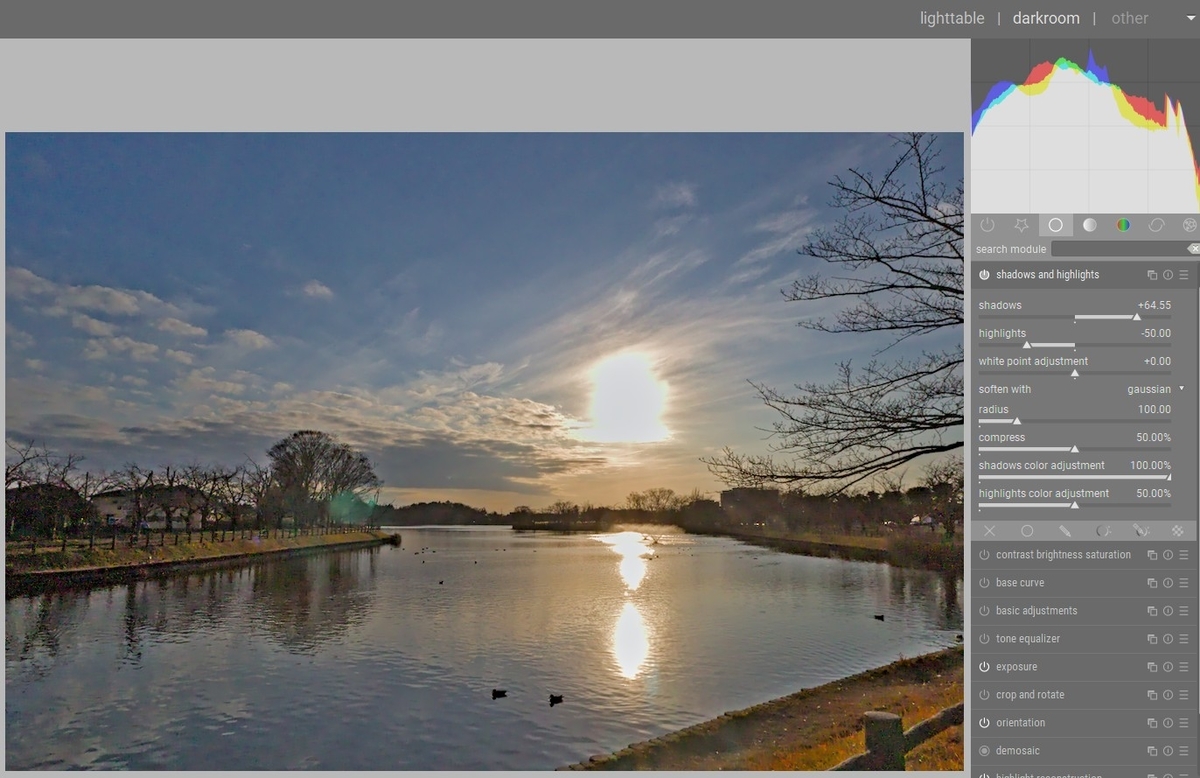This screenshot has height=778, width=1200.
Task: Open presets menu for tone equalizer
Action: 1184,639
